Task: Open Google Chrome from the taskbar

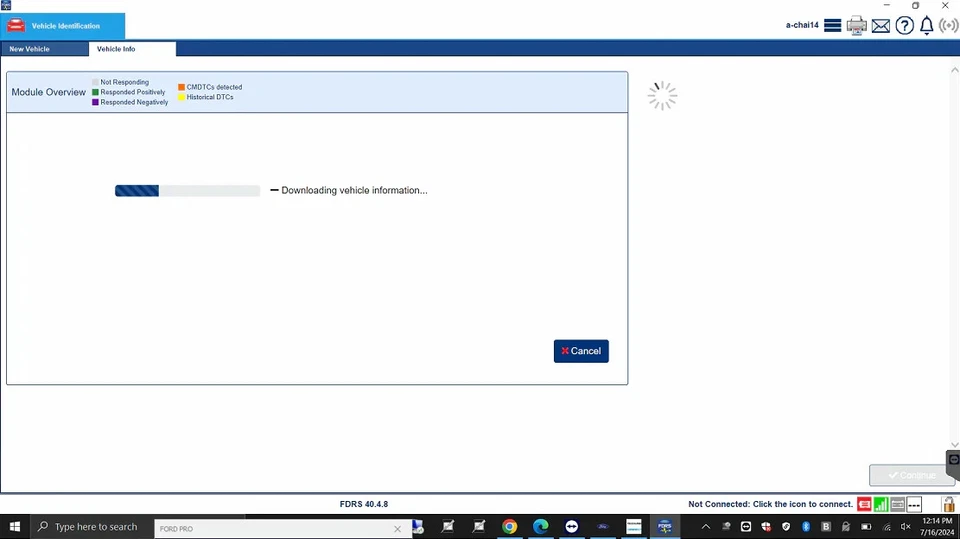Action: (x=509, y=527)
